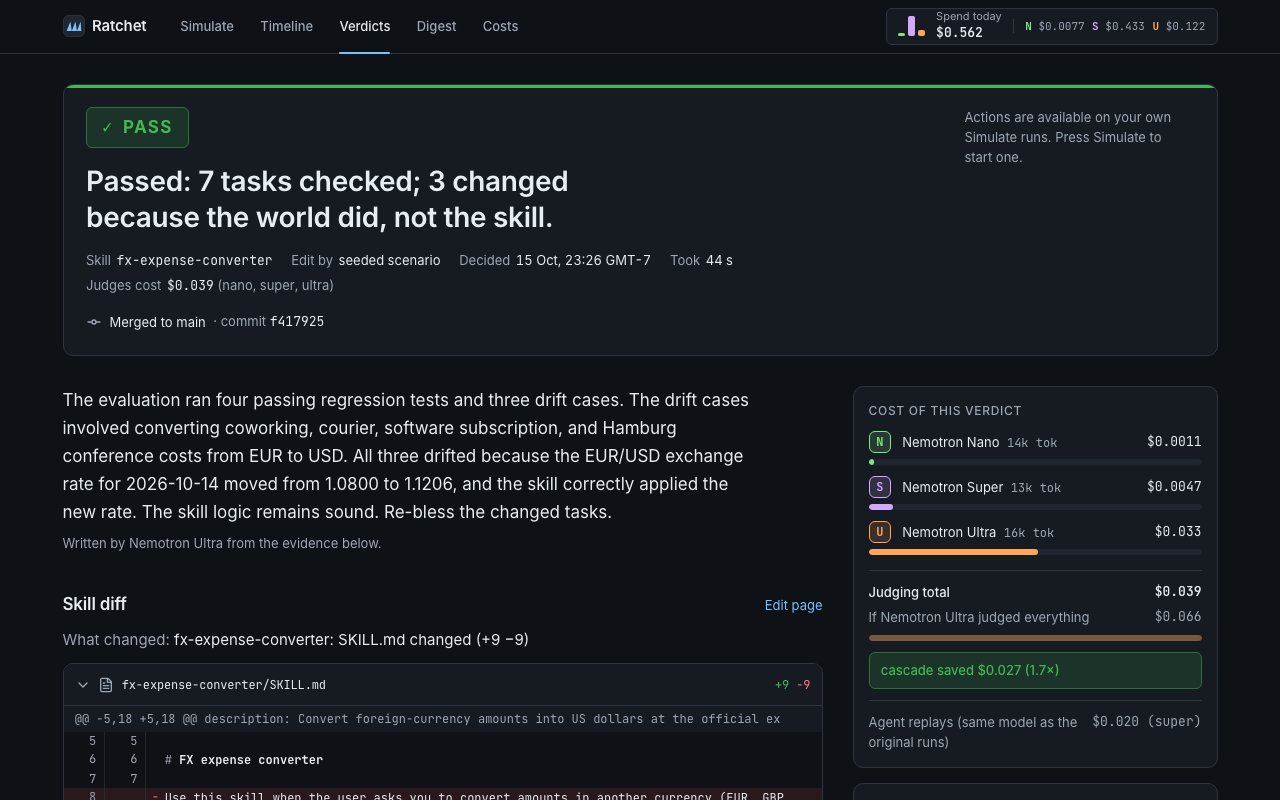Click the Ratchet brand name

coord(119,26)
